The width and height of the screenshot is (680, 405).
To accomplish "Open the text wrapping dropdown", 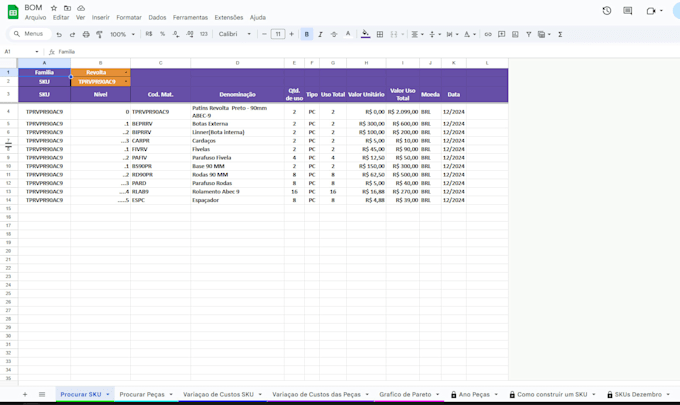I will coord(452,34).
